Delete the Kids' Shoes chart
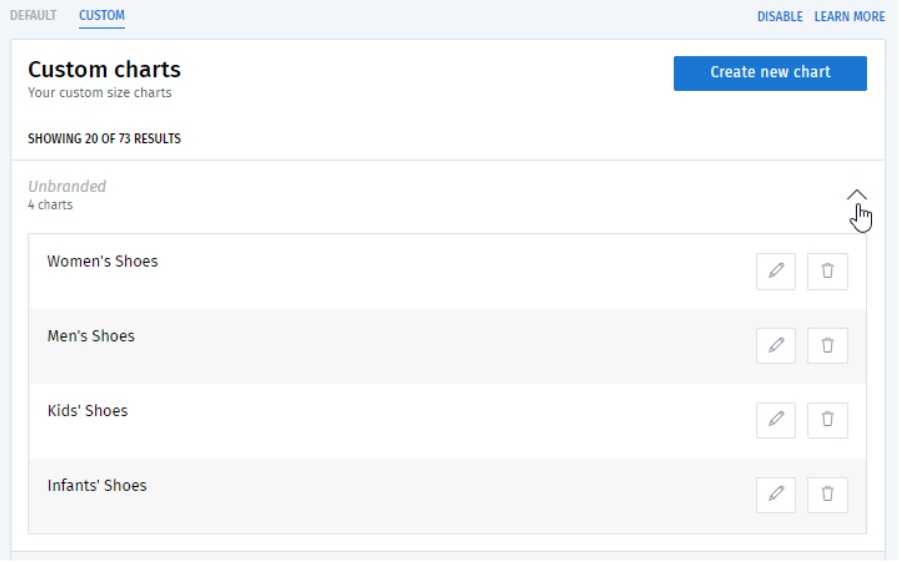Image resolution: width=899 pixels, height=564 pixels. [827, 420]
